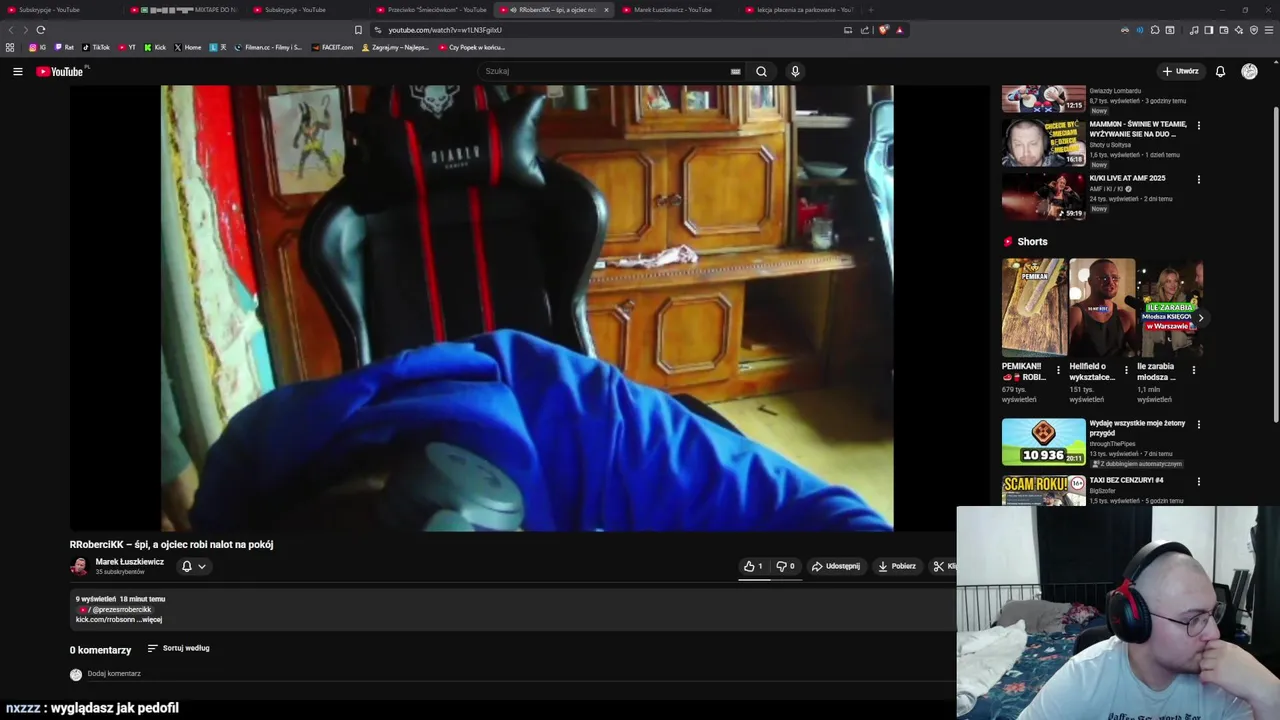Open the account avatar menu

[1249, 71]
